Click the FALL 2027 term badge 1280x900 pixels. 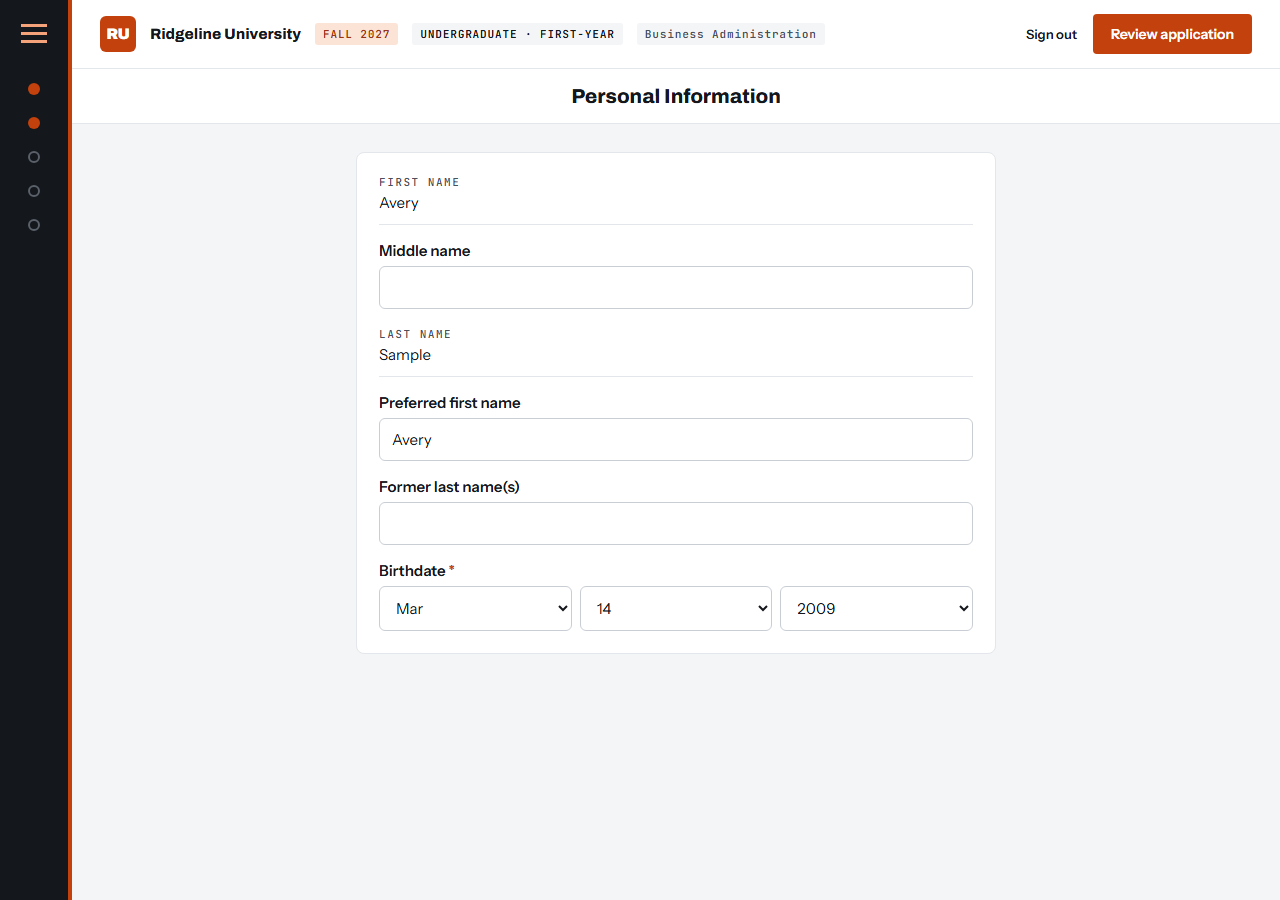click(356, 34)
